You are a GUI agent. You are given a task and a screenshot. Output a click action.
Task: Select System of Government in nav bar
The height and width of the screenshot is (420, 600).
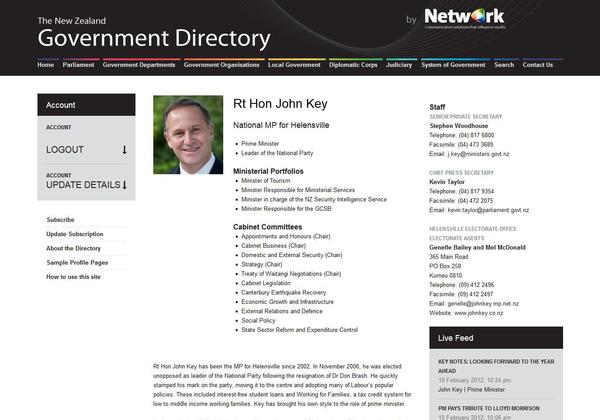453,65
